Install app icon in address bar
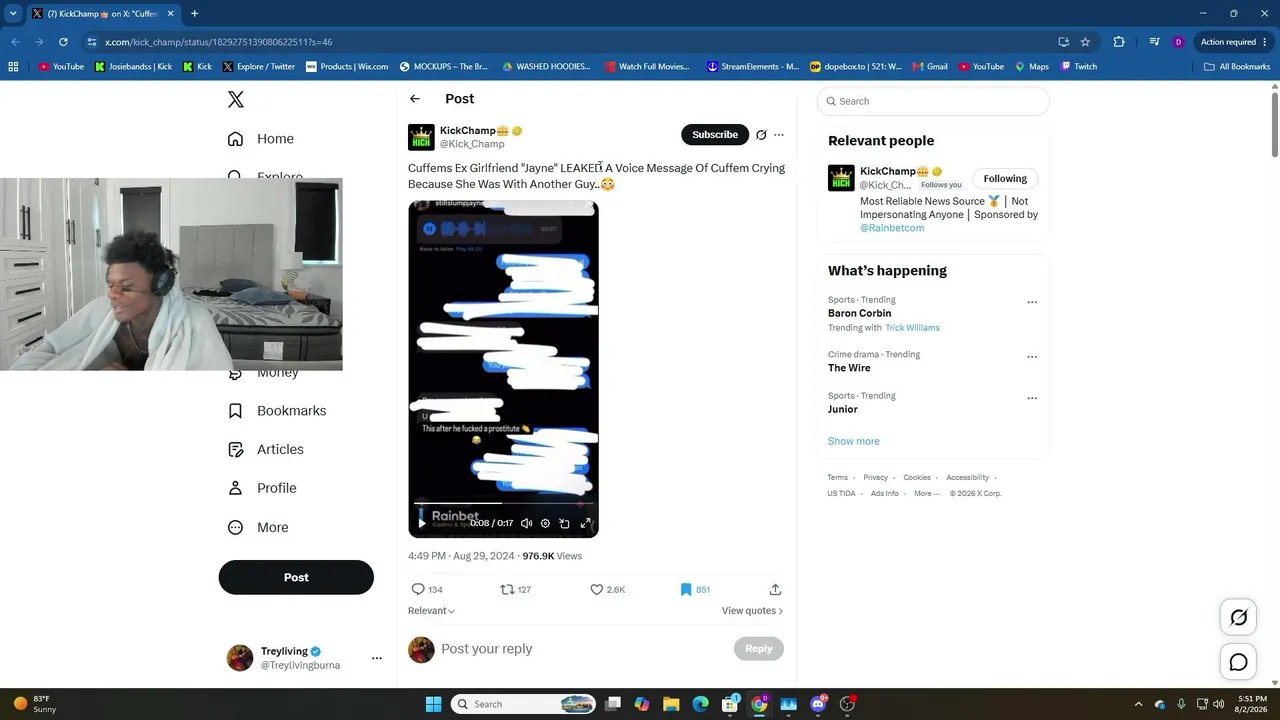1280x720 pixels. click(x=1063, y=42)
